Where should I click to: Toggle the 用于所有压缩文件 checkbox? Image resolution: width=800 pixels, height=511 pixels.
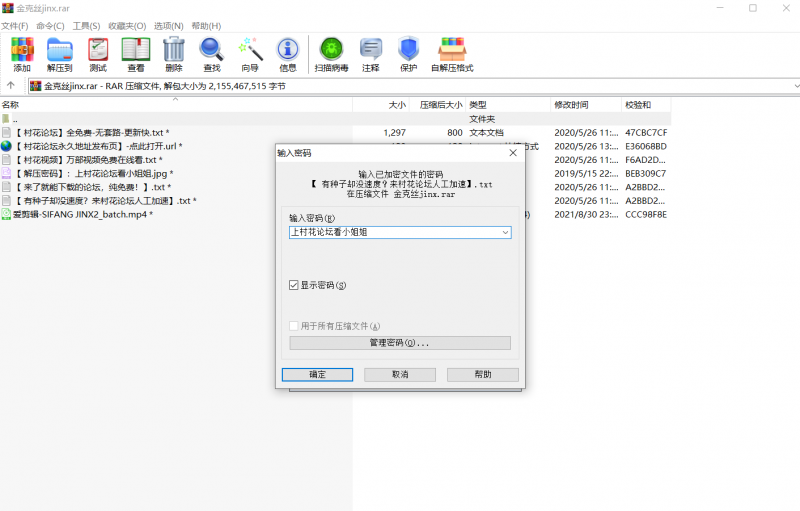(294, 326)
